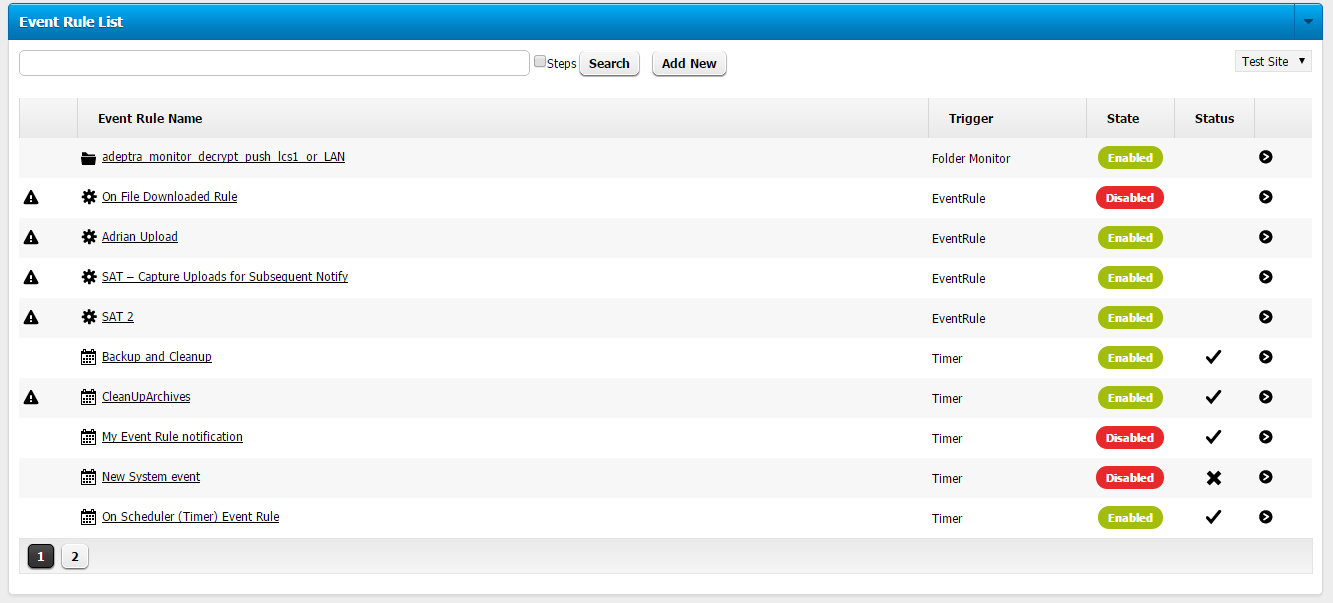The image size is (1333, 603).
Task: Select page 1 button
Action: [41, 556]
